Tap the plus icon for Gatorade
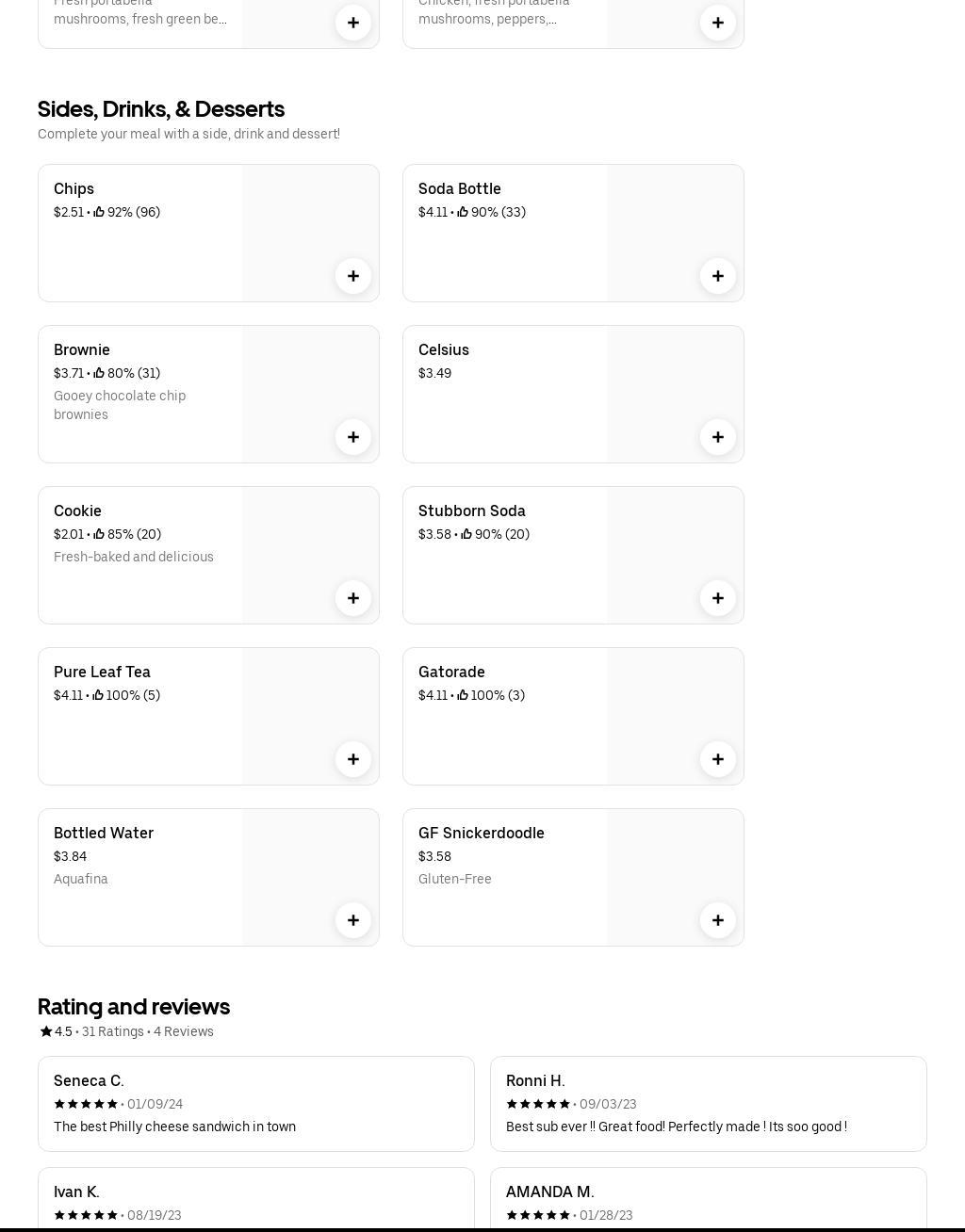Viewport: 965px width, 1232px height. click(717, 759)
